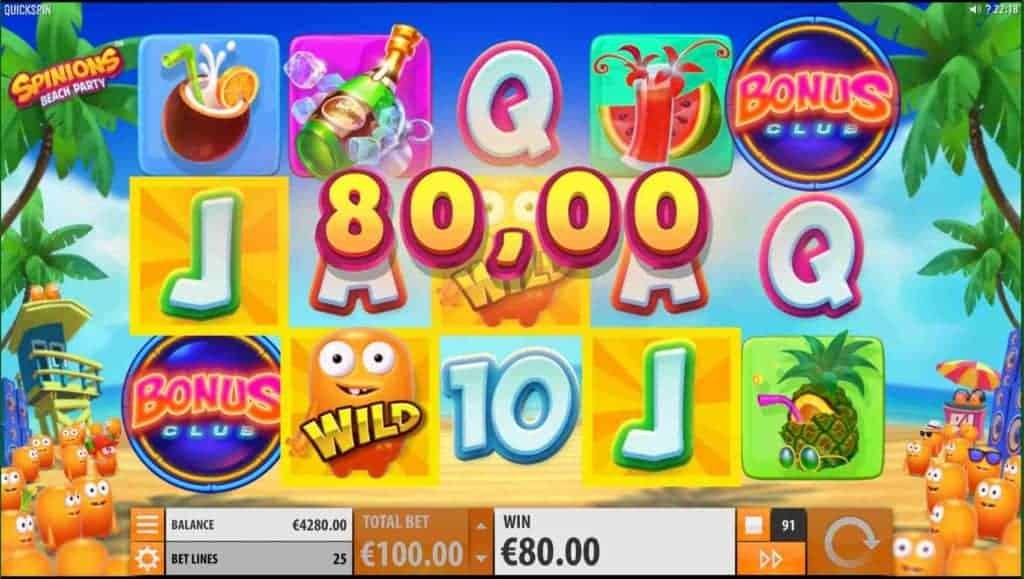Image resolution: width=1024 pixels, height=579 pixels.
Task: Click the Bet Lines 25 field
Action: (259, 559)
